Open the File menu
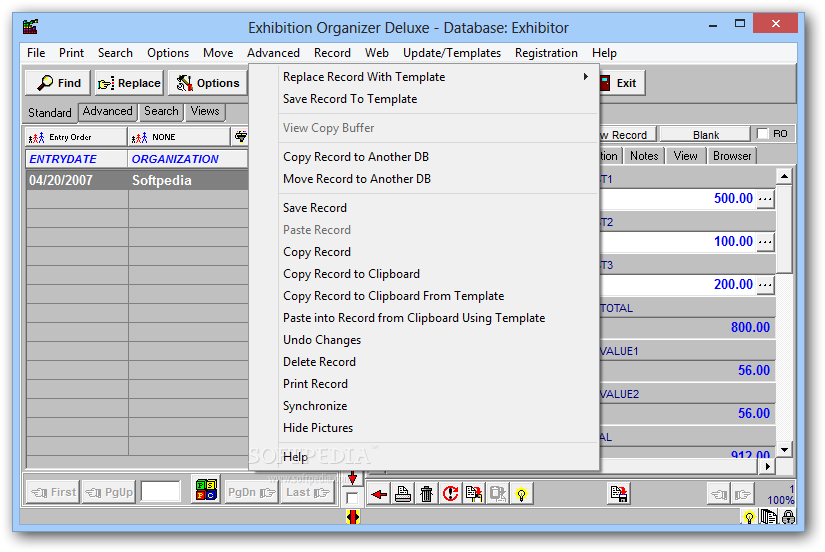Viewport: 825px width, 552px height. coord(36,53)
